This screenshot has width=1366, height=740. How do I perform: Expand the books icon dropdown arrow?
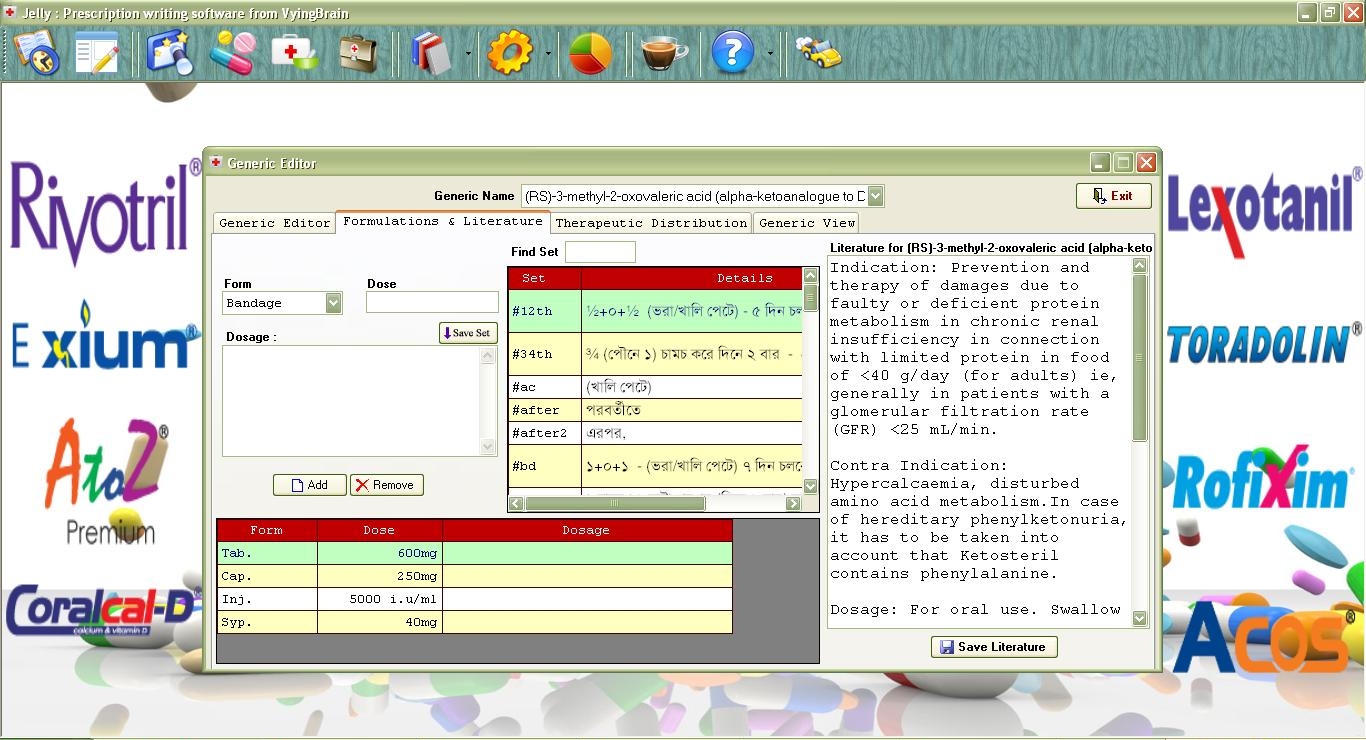[x=468, y=53]
